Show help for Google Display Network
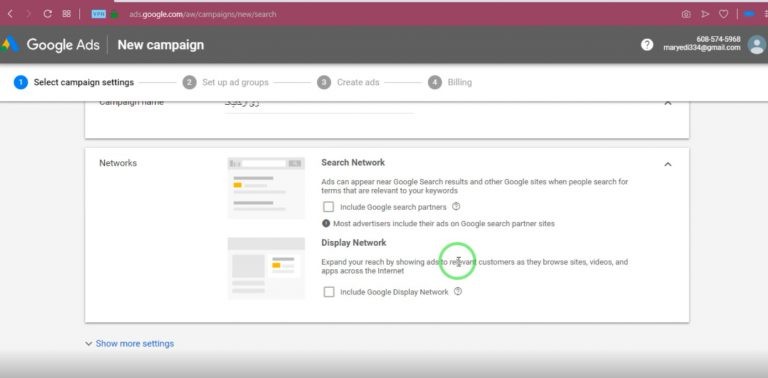Image resolution: width=768 pixels, height=378 pixels. (x=458, y=291)
